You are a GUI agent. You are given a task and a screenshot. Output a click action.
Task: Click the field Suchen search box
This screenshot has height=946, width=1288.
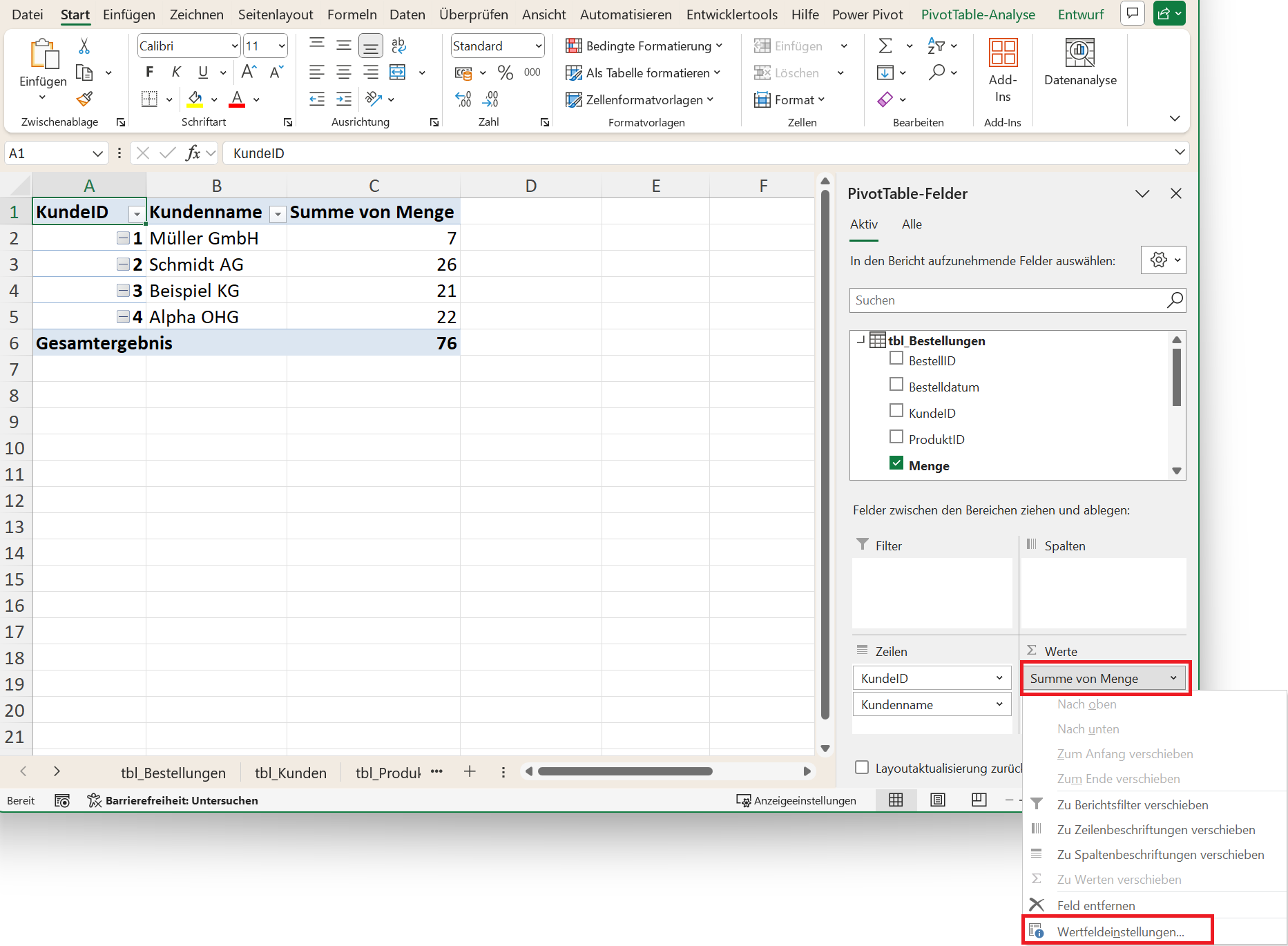click(1008, 300)
